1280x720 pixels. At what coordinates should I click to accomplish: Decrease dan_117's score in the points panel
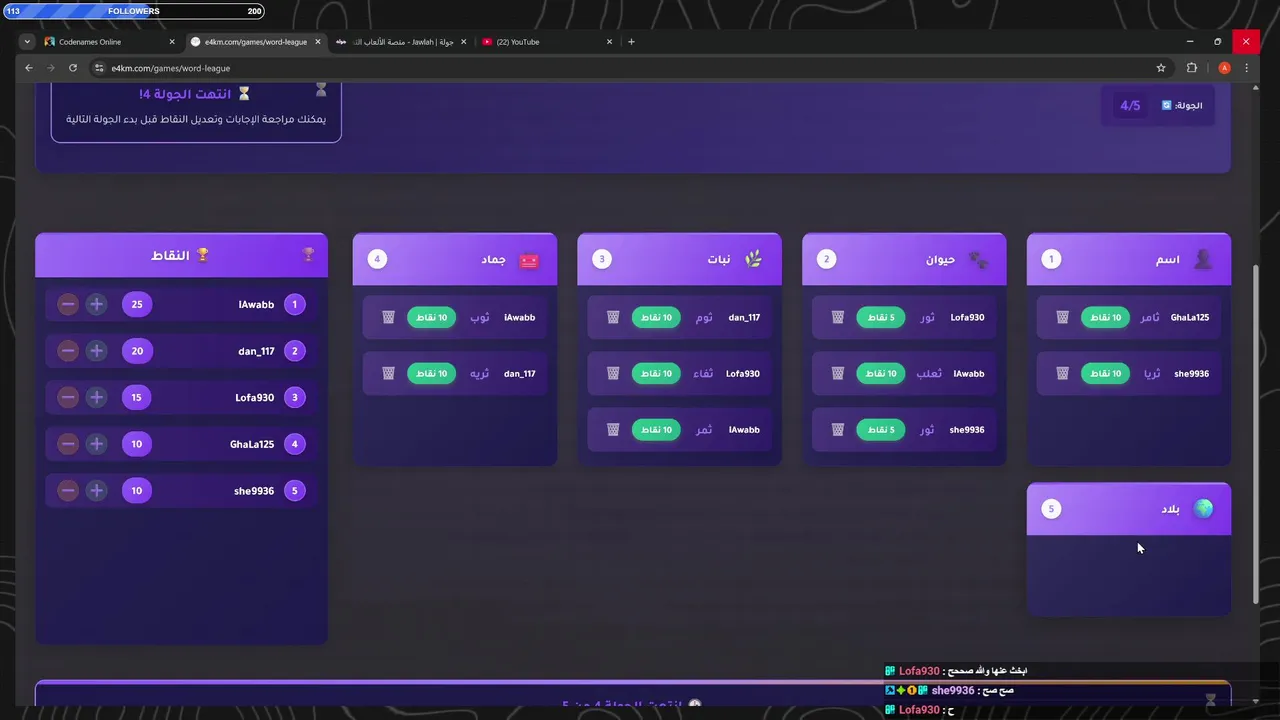68,351
